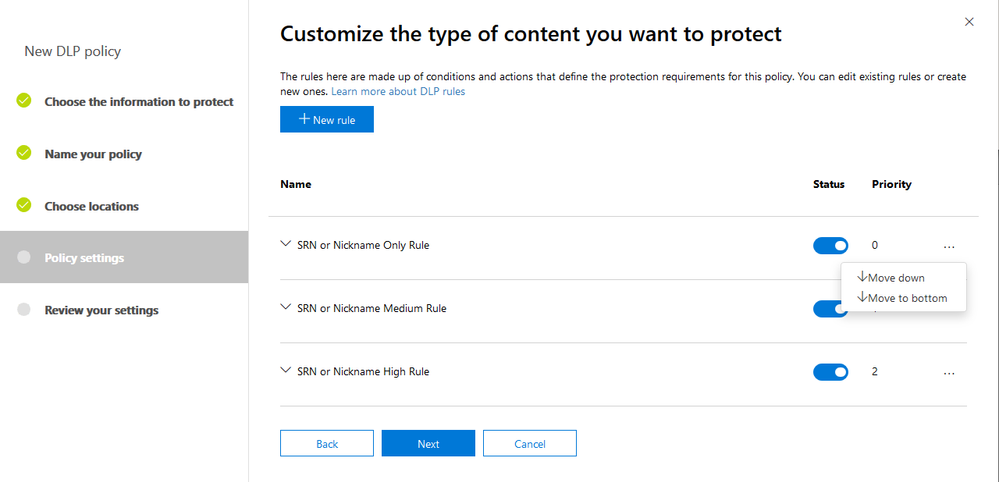Select the Review your settings step
The image size is (999, 482).
pos(101,311)
